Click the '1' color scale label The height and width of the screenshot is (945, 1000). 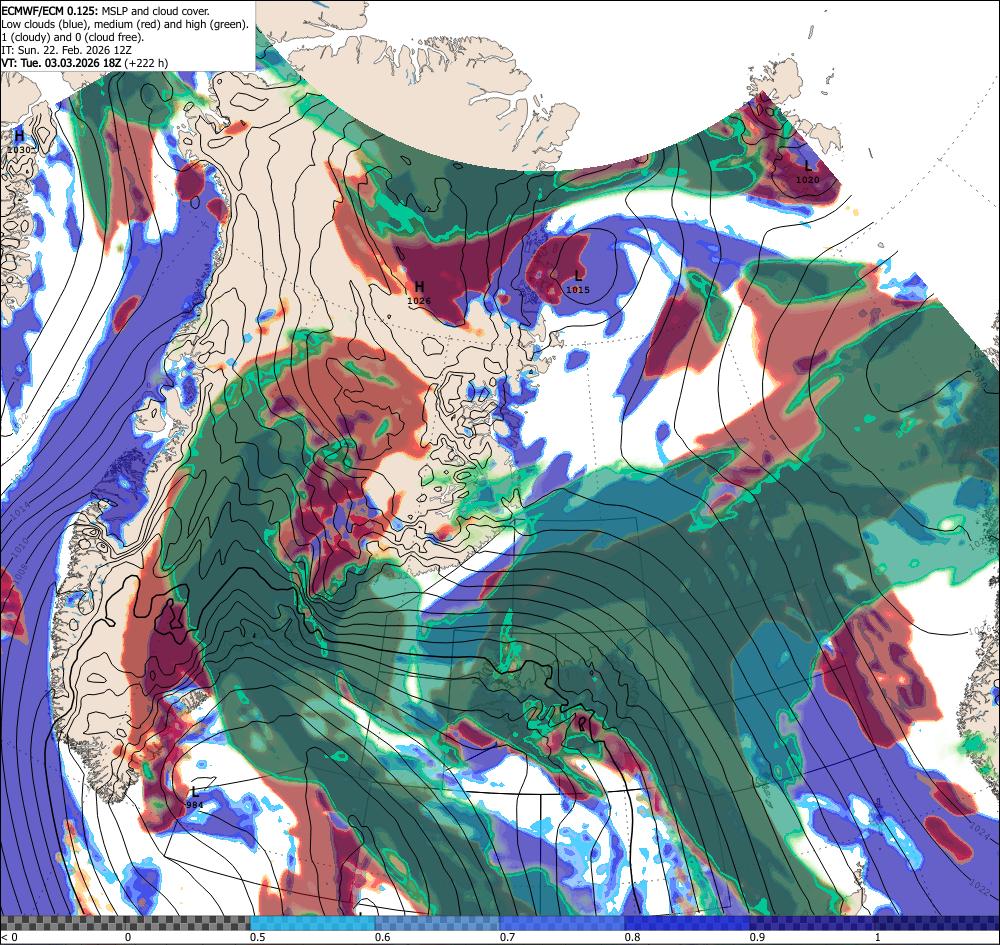click(878, 937)
